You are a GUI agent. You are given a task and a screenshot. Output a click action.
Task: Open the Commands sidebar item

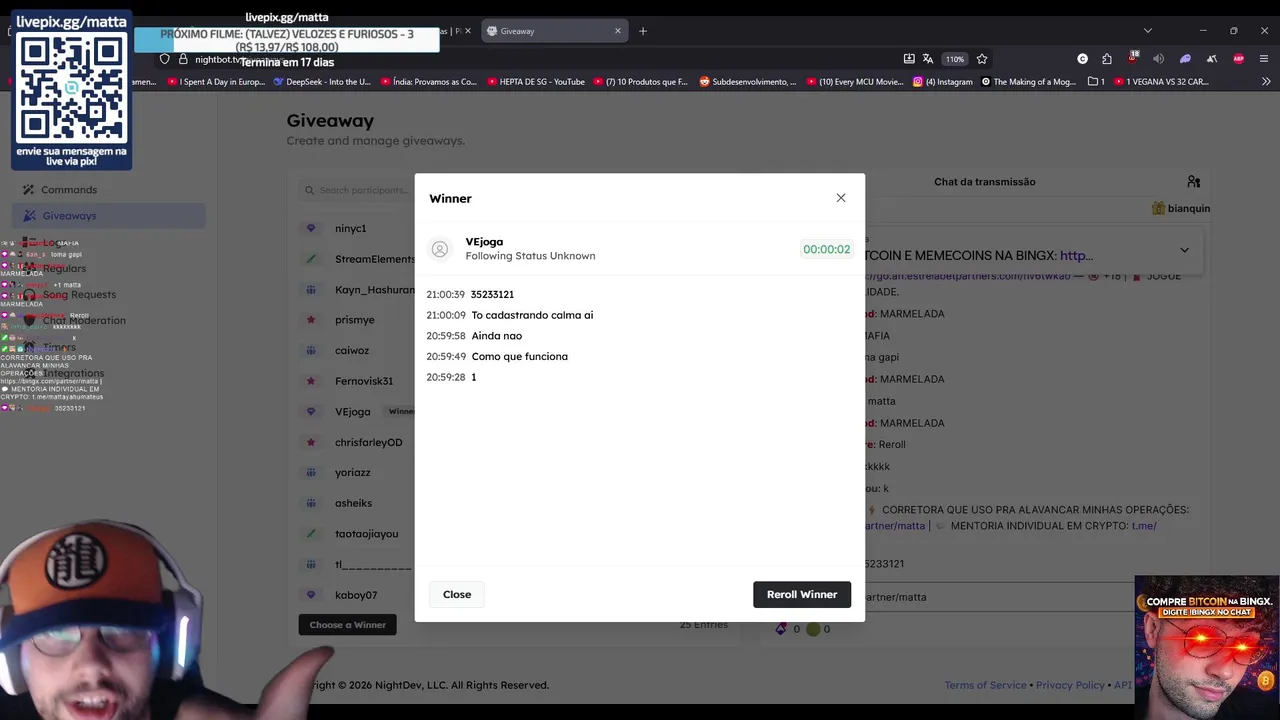click(x=69, y=190)
